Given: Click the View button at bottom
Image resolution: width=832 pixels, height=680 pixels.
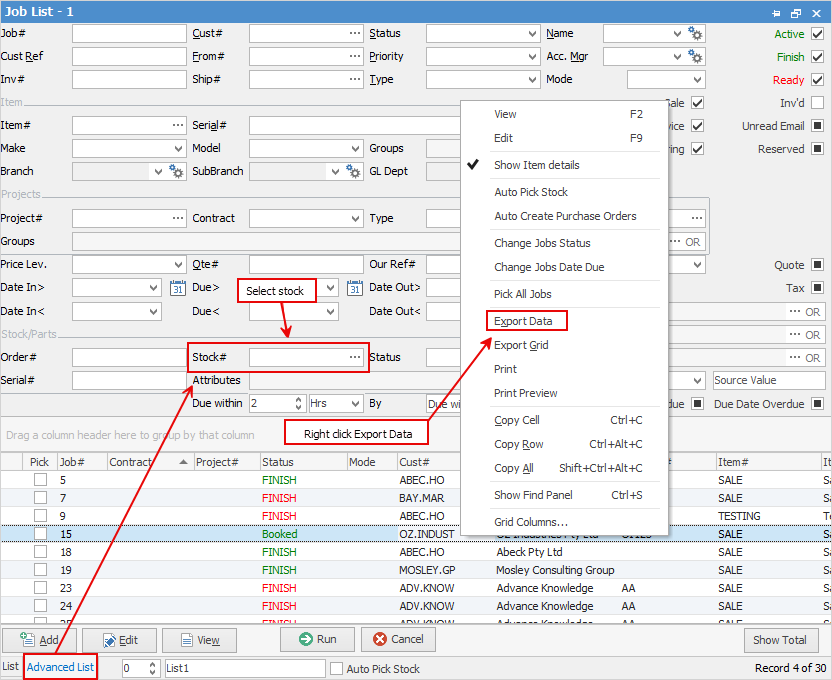Looking at the screenshot, I should (x=200, y=640).
